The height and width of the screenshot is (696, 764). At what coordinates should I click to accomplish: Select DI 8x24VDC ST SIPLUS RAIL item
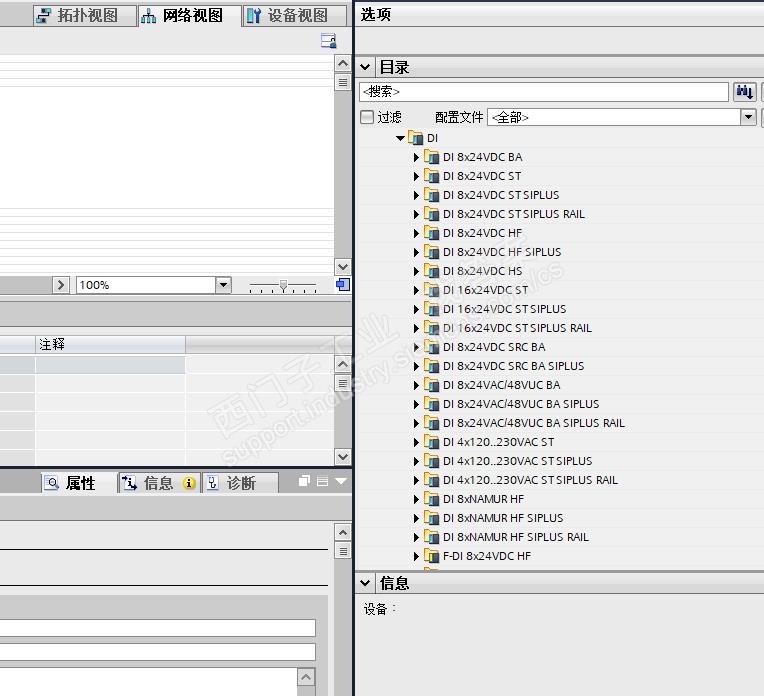514,214
